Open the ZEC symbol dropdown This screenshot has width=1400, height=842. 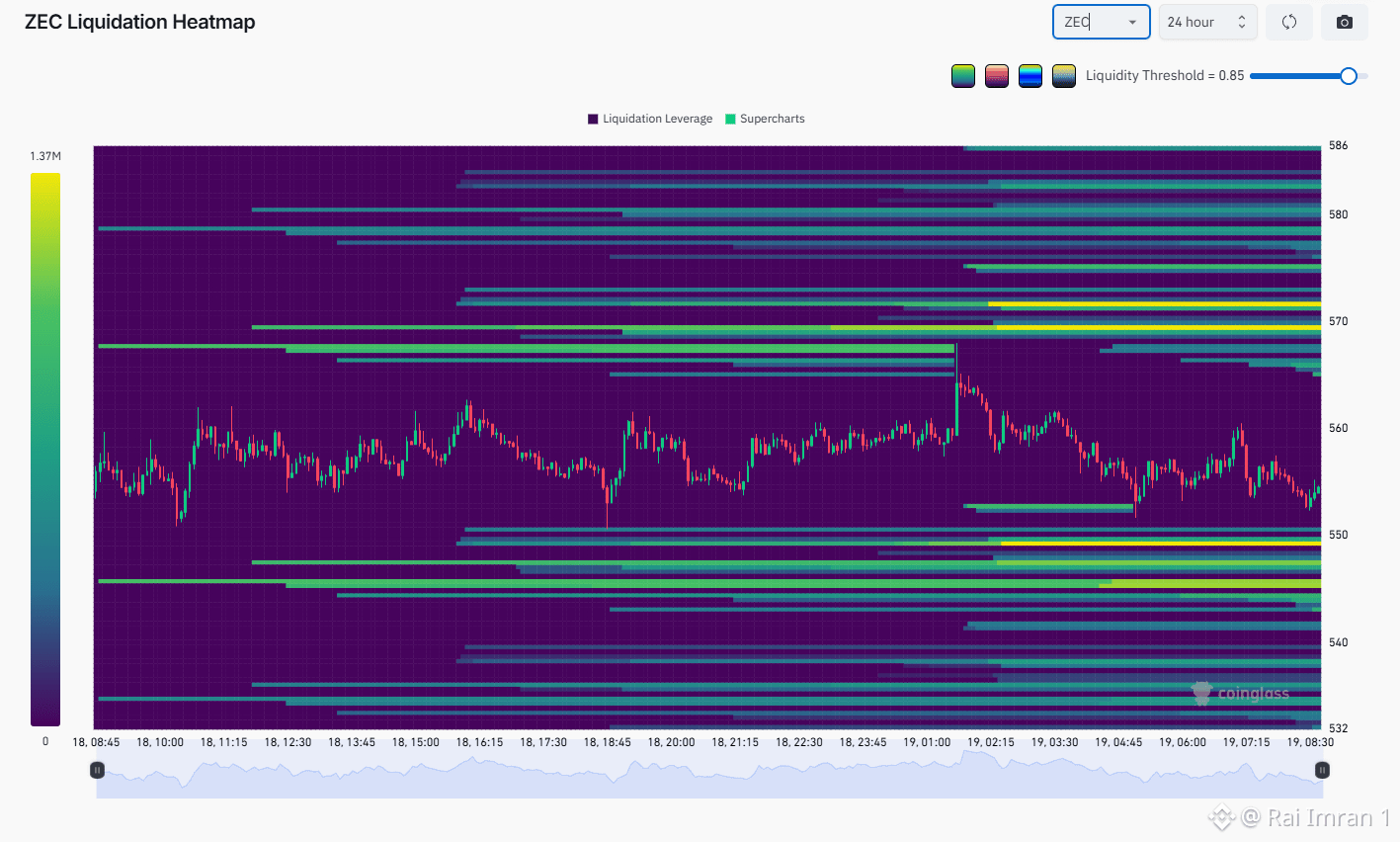click(1102, 22)
